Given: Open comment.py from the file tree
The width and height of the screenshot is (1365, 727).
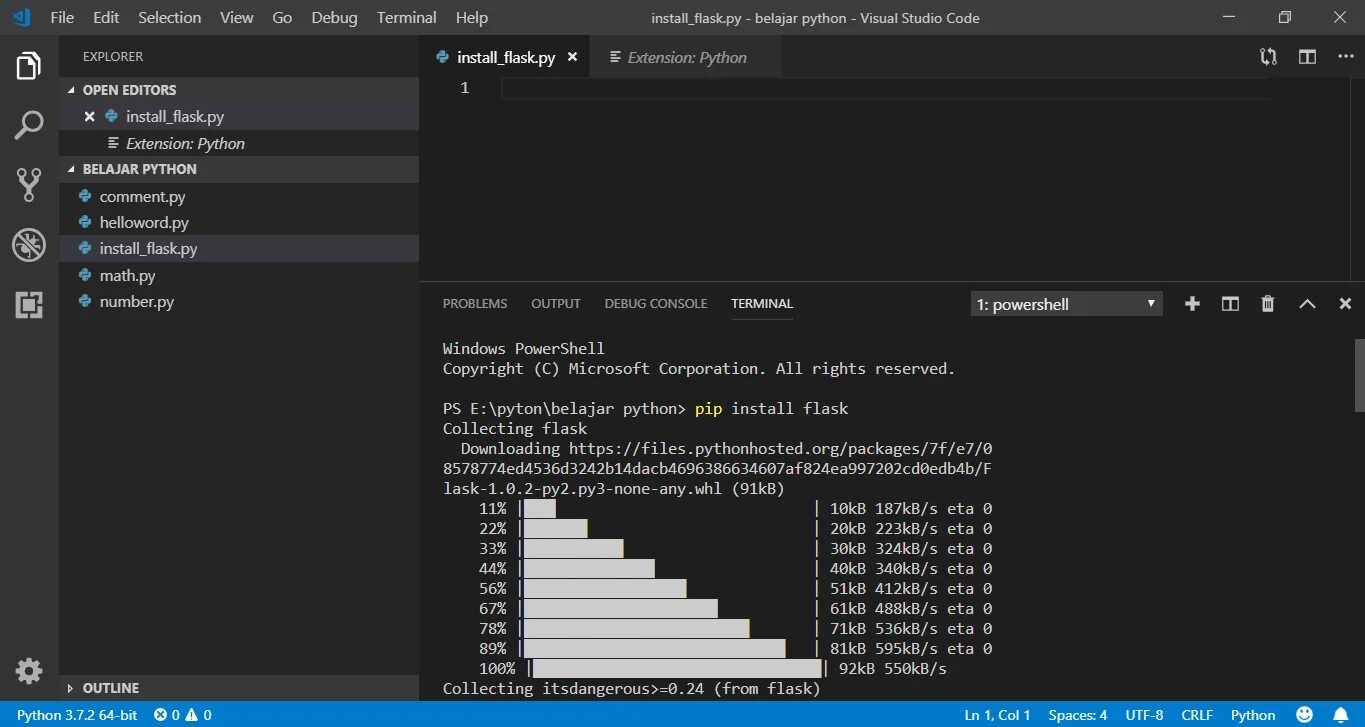Looking at the screenshot, I should pos(239,197).
